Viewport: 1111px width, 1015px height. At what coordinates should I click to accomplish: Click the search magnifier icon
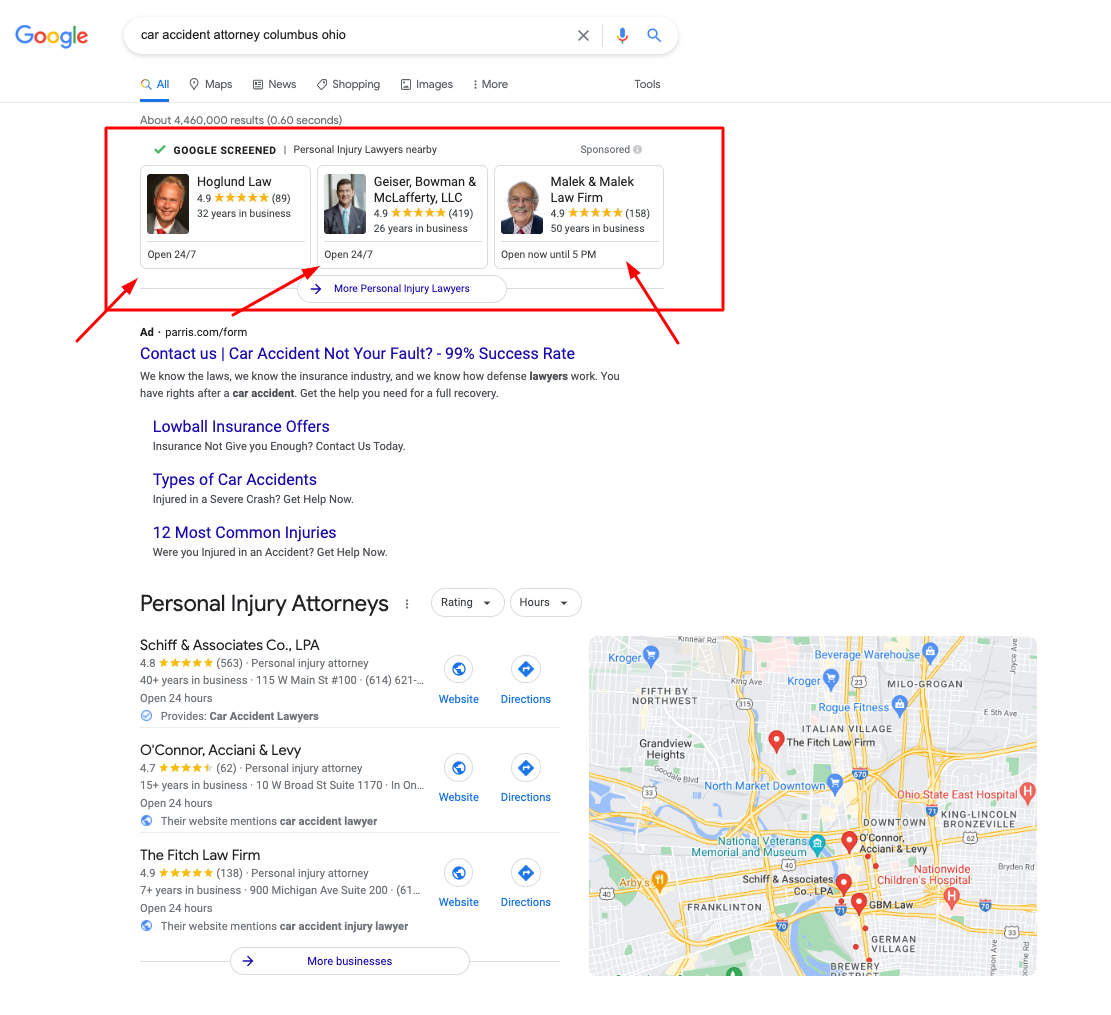pyautogui.click(x=654, y=34)
